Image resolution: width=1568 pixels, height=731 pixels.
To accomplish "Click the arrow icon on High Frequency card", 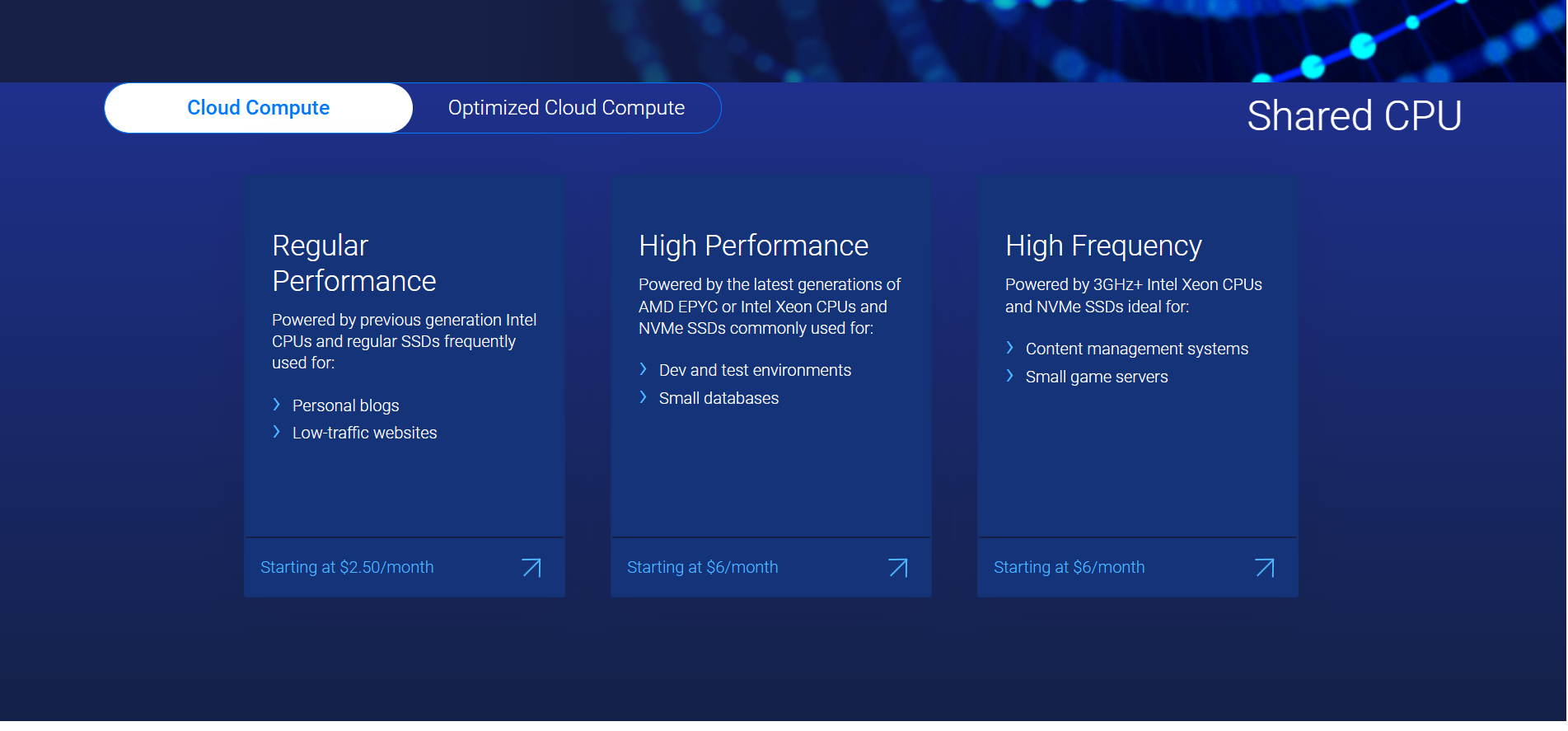I will (1265, 568).
